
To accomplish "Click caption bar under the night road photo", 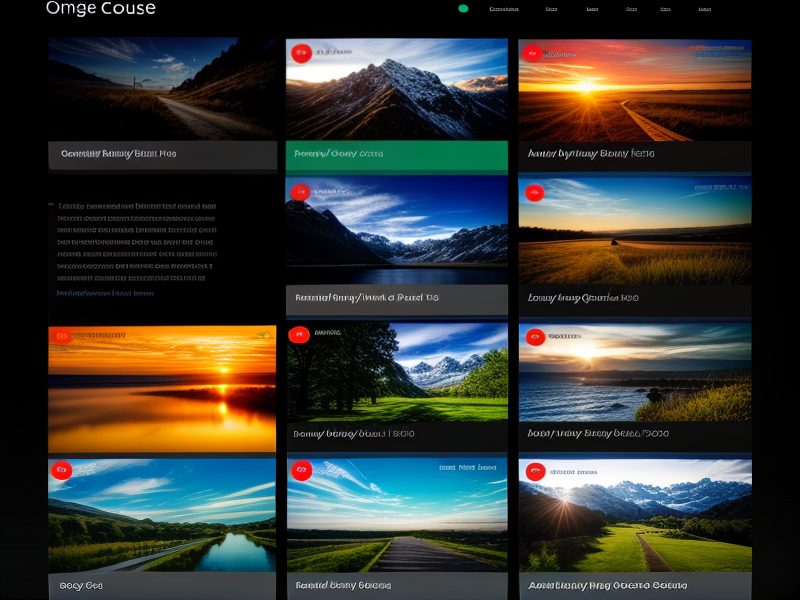I will pyautogui.click(x=163, y=154).
